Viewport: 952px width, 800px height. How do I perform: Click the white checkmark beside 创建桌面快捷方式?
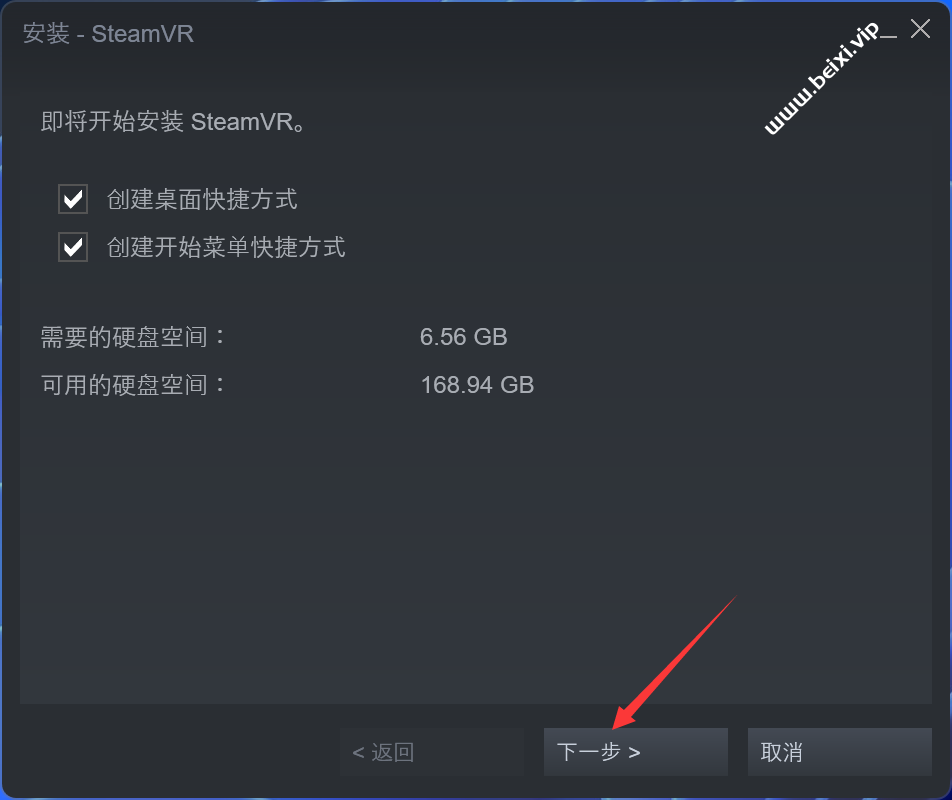(x=73, y=199)
